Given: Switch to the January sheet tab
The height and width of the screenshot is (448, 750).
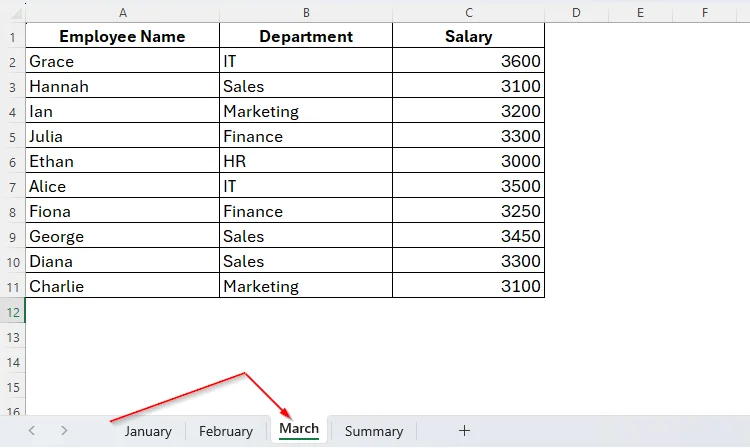Looking at the screenshot, I should (148, 431).
